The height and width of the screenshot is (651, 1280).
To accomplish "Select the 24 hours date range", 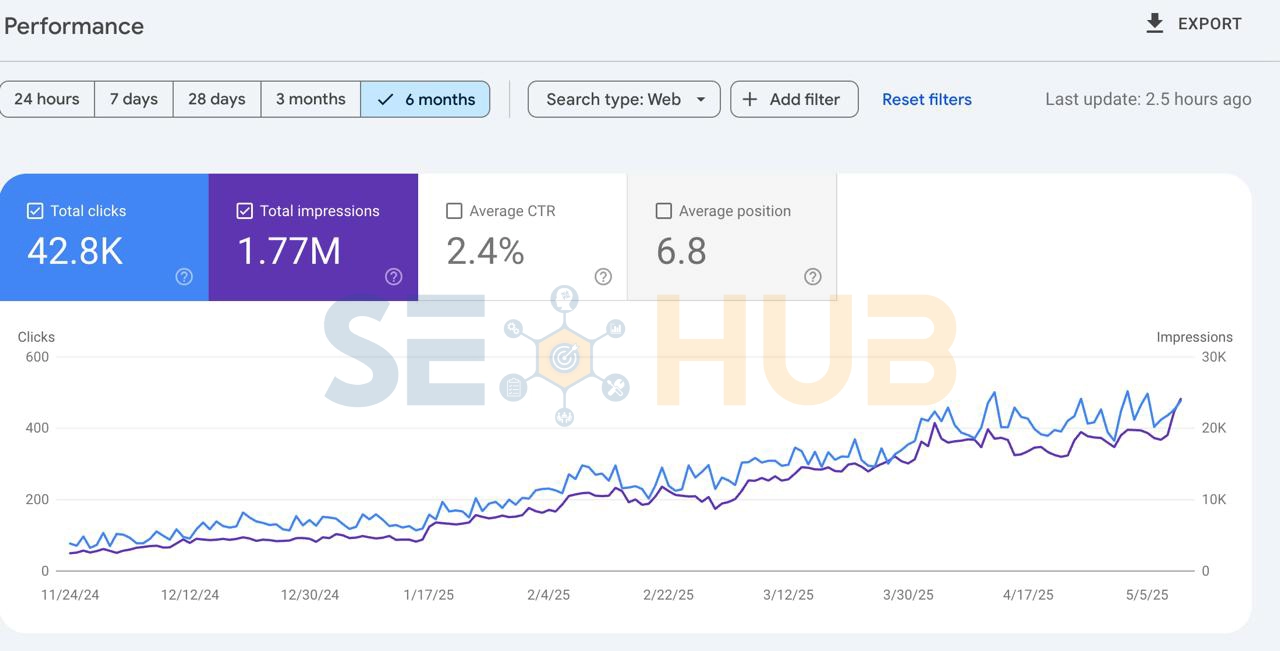I will coord(47,99).
